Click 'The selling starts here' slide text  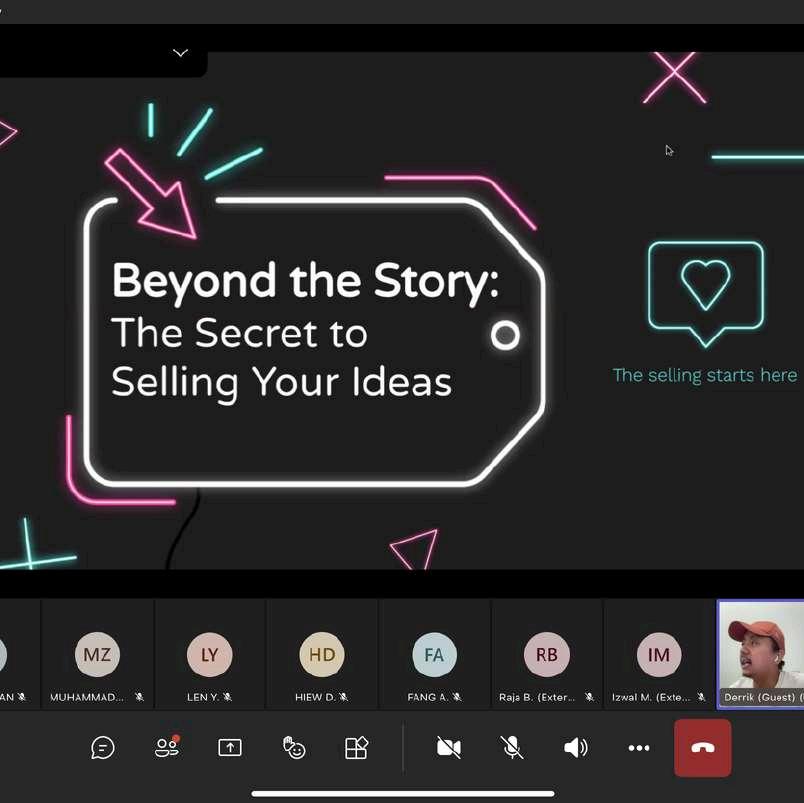point(705,375)
